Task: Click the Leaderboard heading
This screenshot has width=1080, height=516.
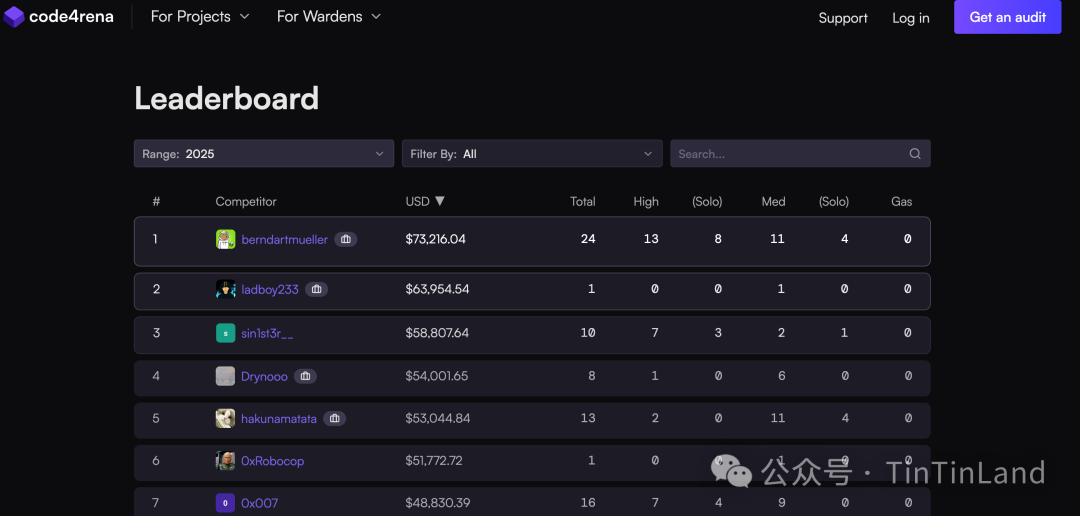Action: click(x=226, y=99)
